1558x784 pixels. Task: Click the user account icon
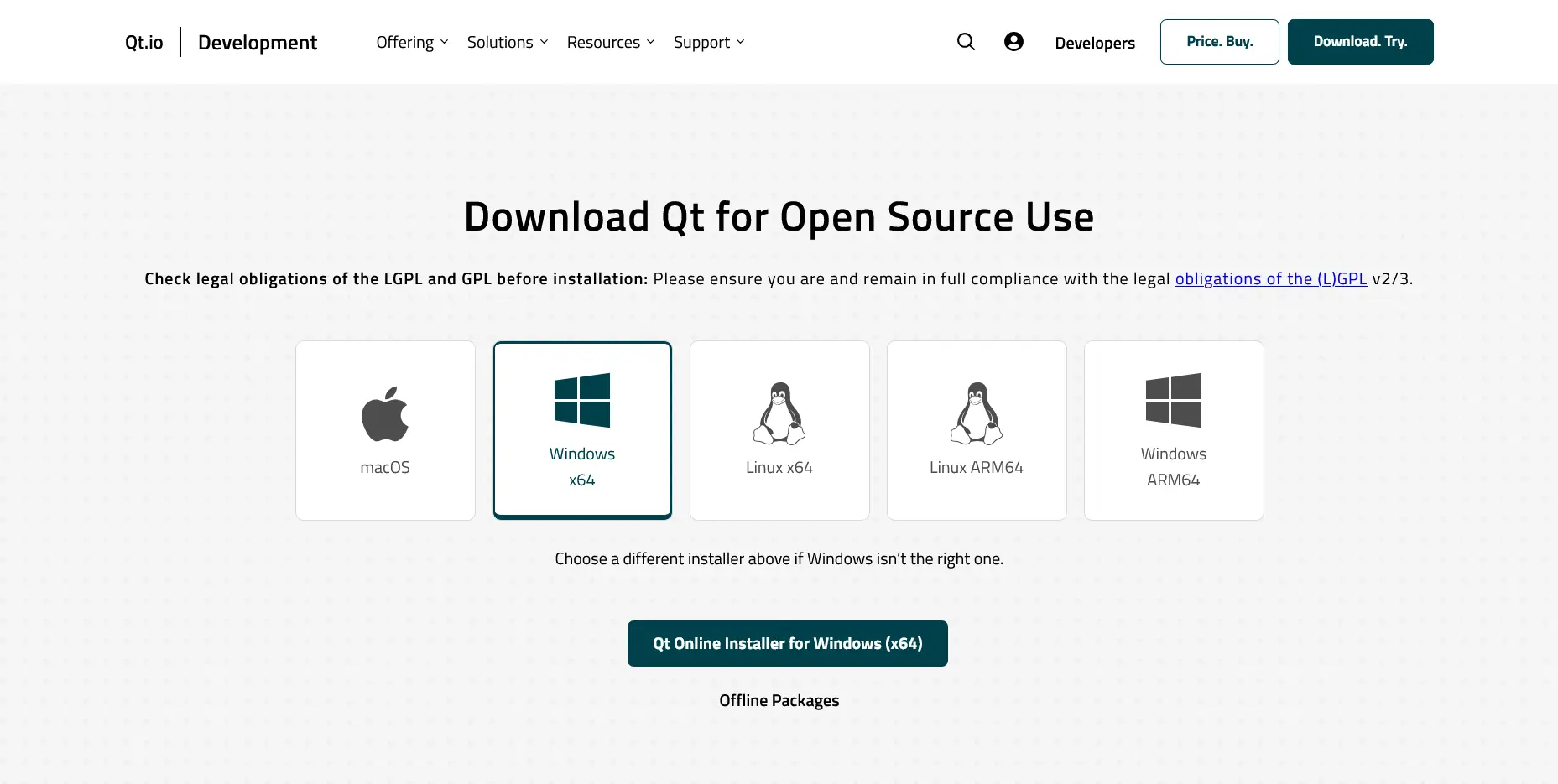(1013, 42)
